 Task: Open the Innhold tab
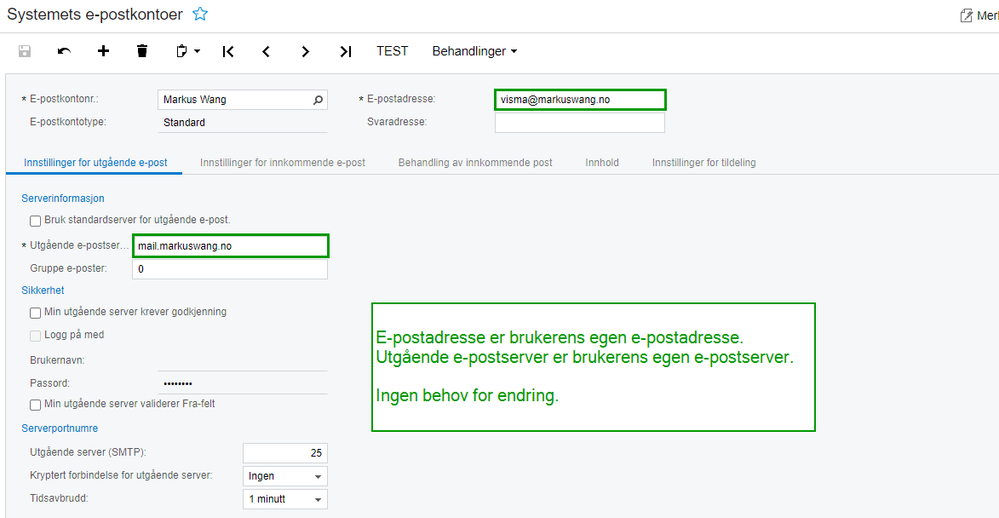point(602,162)
